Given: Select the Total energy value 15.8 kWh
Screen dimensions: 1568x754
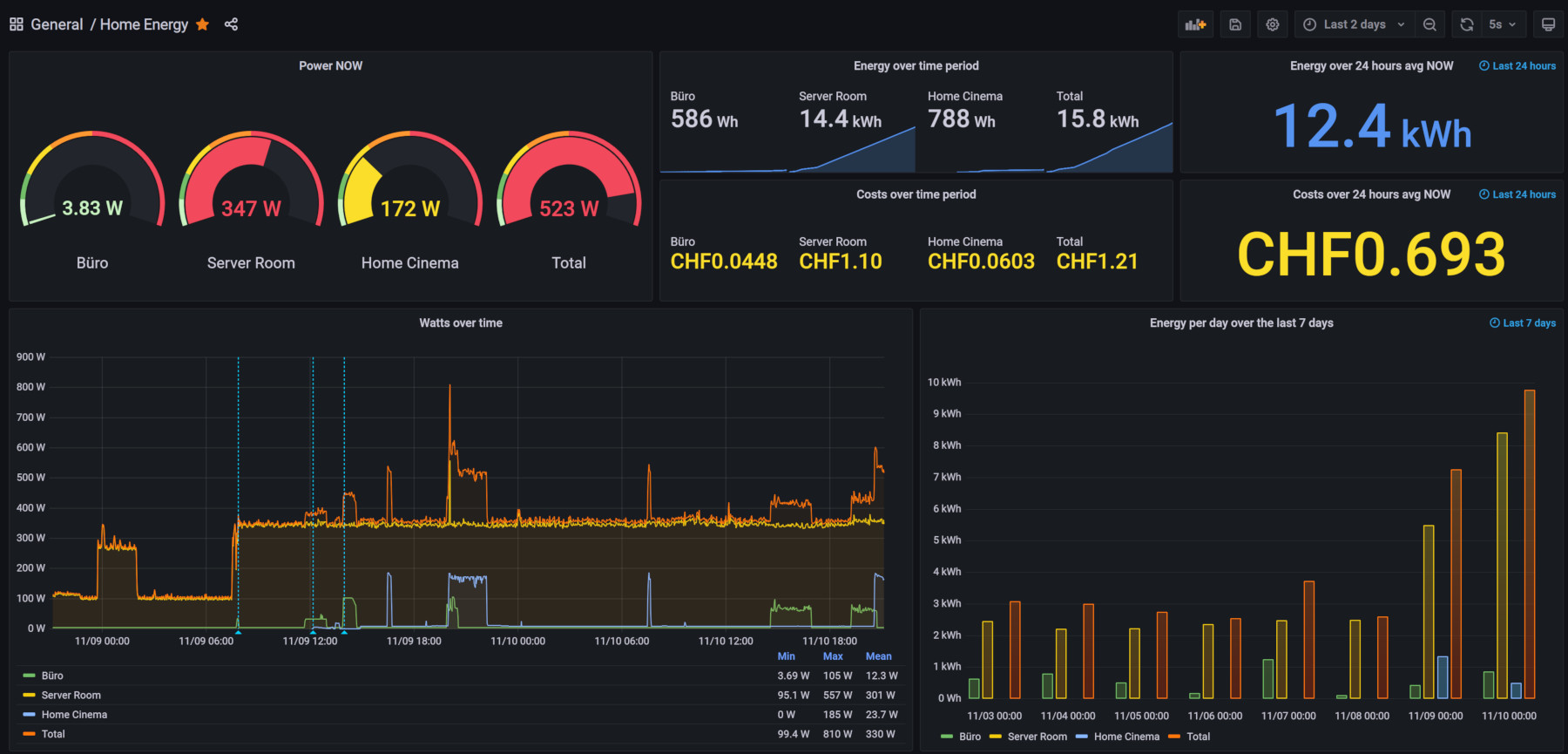Looking at the screenshot, I should (x=1098, y=119).
